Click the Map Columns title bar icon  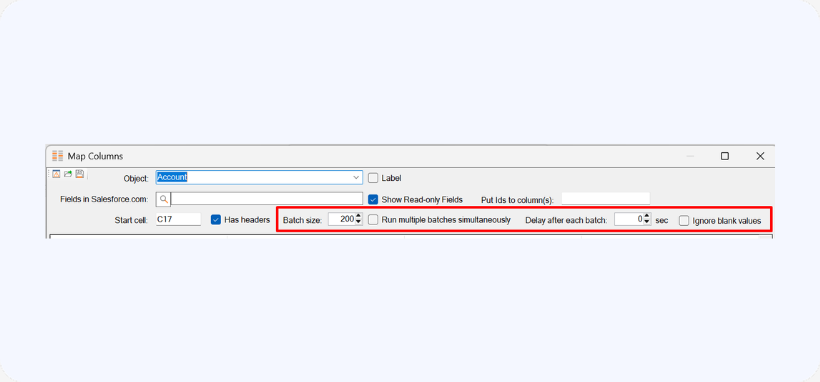(58, 156)
